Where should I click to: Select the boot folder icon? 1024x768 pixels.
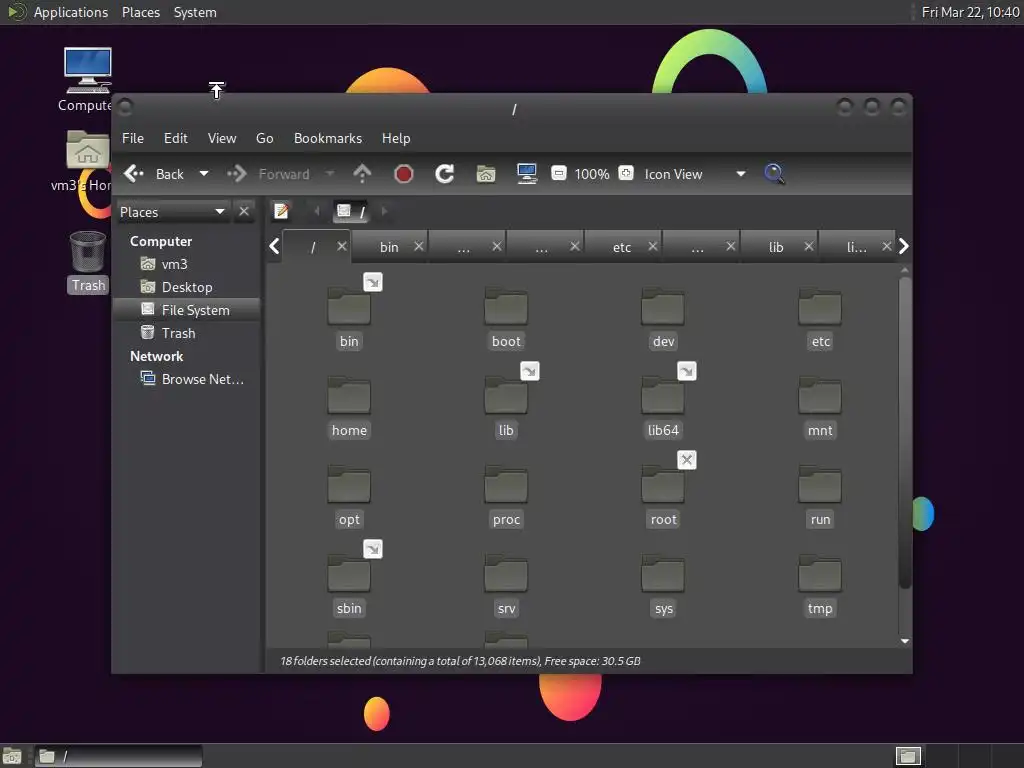click(x=505, y=306)
